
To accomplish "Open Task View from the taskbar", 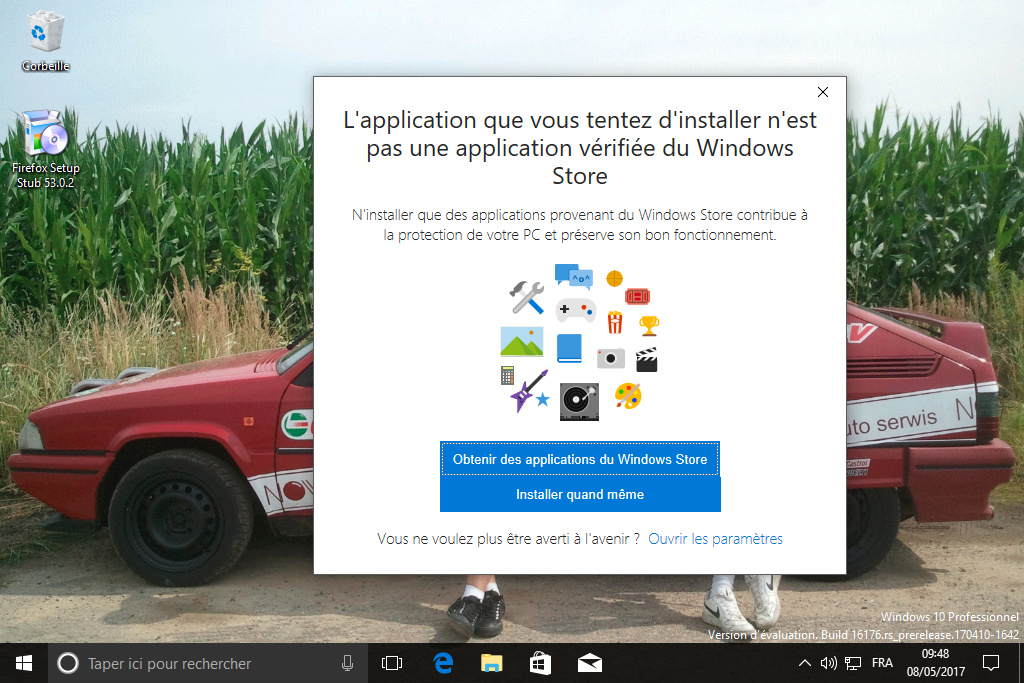I will tap(392, 663).
